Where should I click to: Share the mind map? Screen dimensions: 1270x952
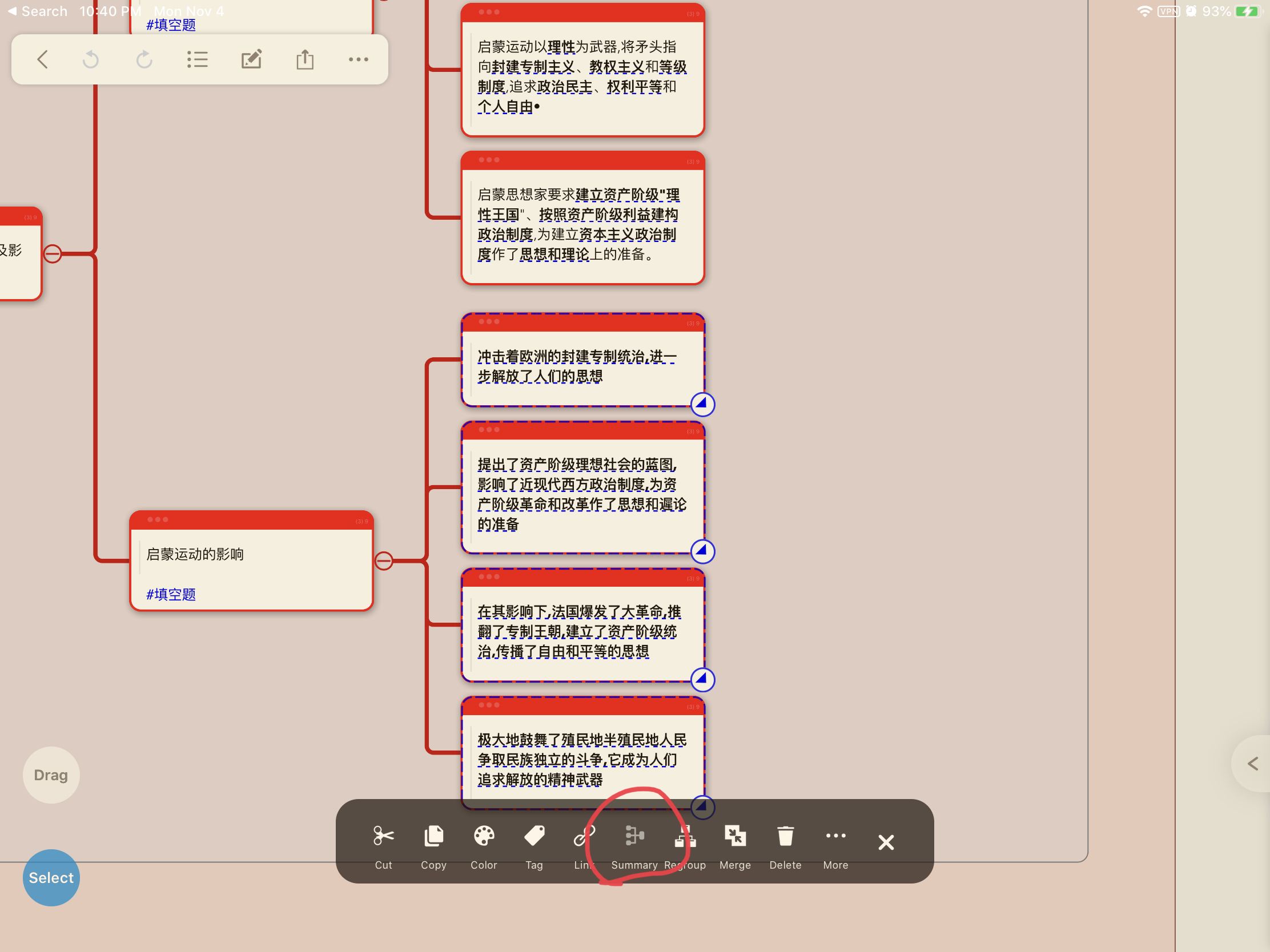click(x=305, y=59)
